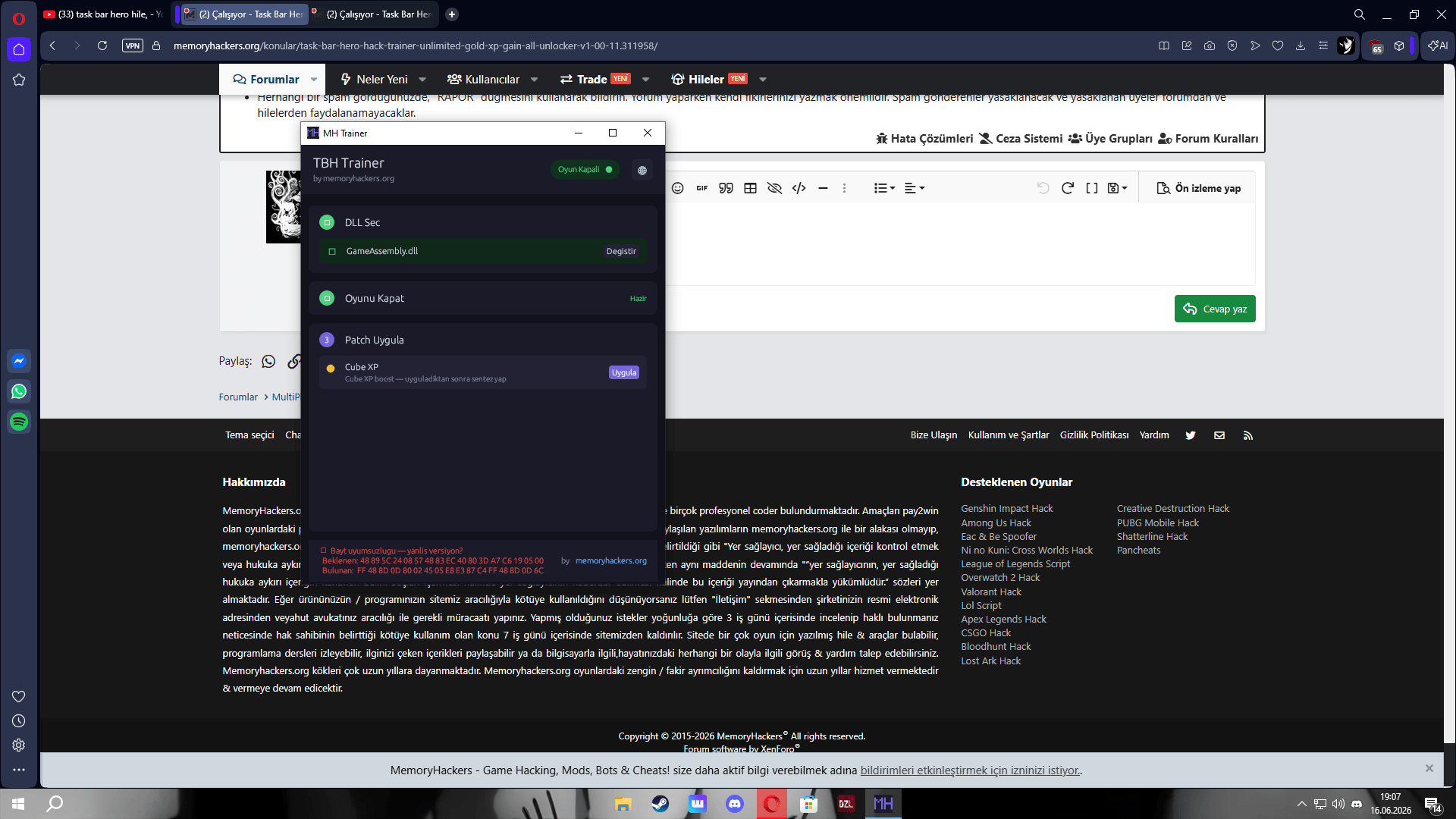Screen dimensions: 1456x819
Task: Open the Forum Kuralları link
Action: click(x=1208, y=139)
